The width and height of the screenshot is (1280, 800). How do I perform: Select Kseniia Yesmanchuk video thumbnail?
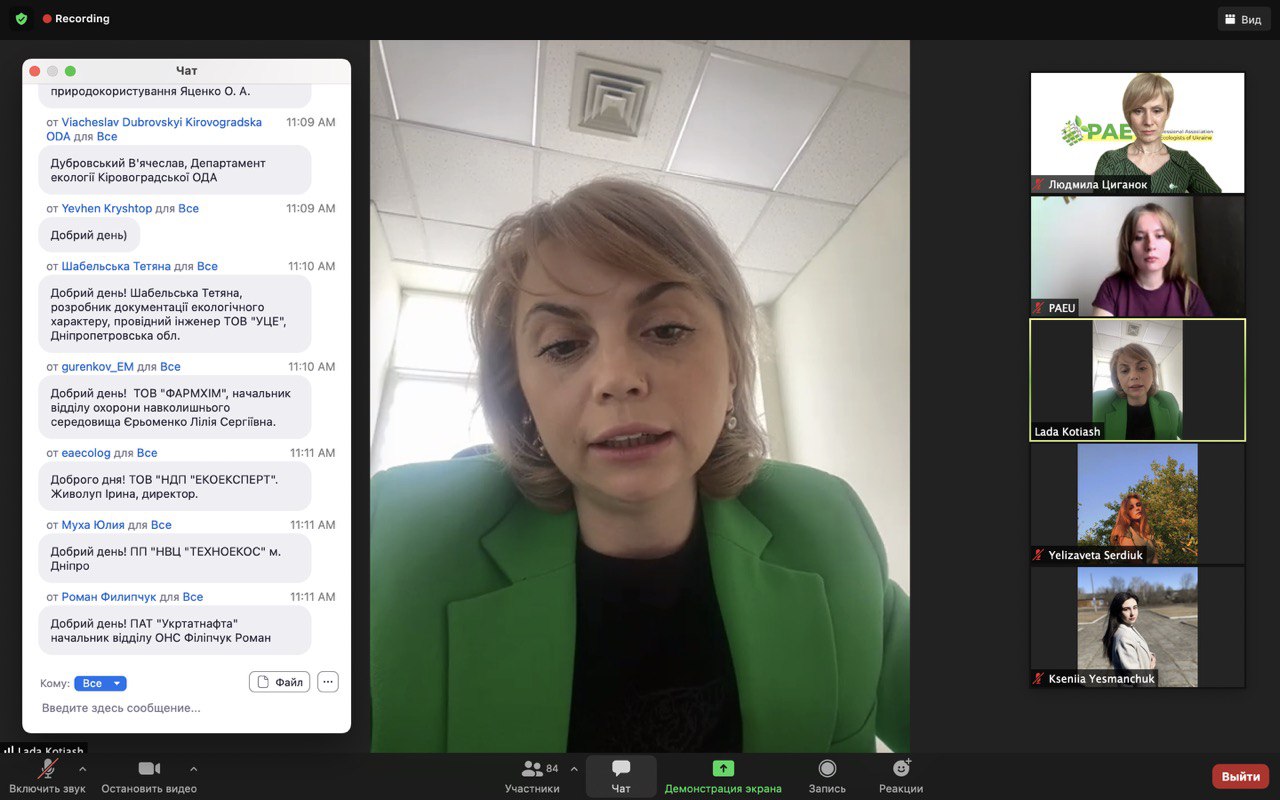[x=1137, y=627]
